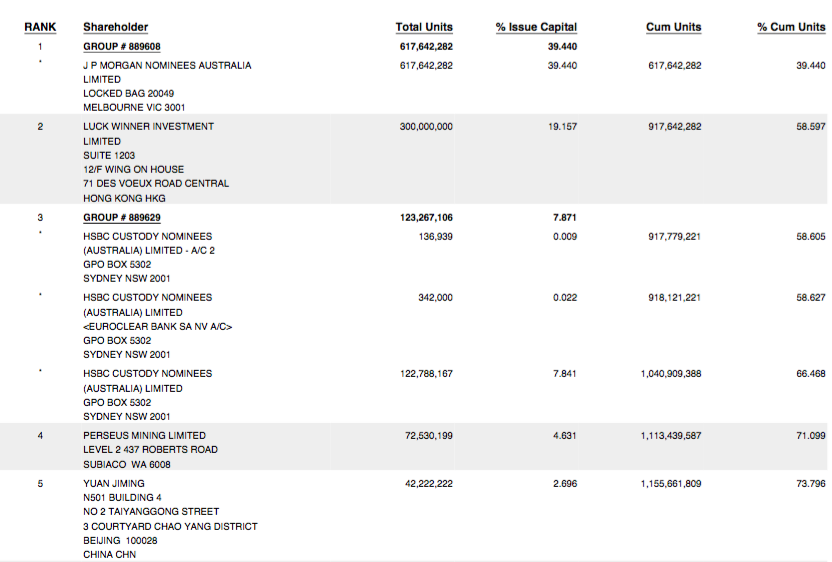832x562 pixels.
Task: Click cumulative units value 1,155,661,809
Action: coord(671,484)
